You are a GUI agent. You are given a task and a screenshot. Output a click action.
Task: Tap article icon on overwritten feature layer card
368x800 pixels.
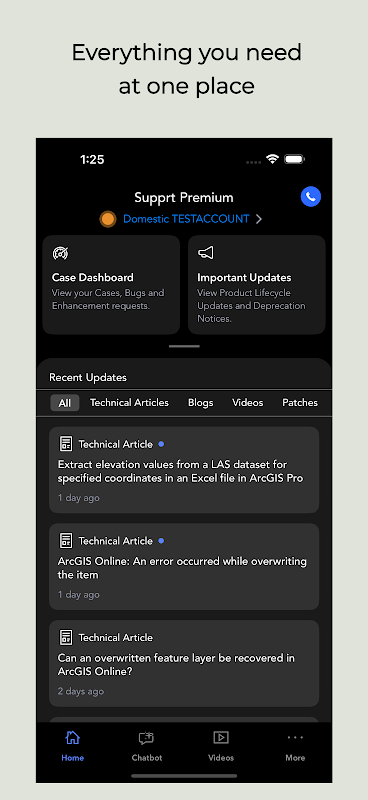tap(65, 637)
